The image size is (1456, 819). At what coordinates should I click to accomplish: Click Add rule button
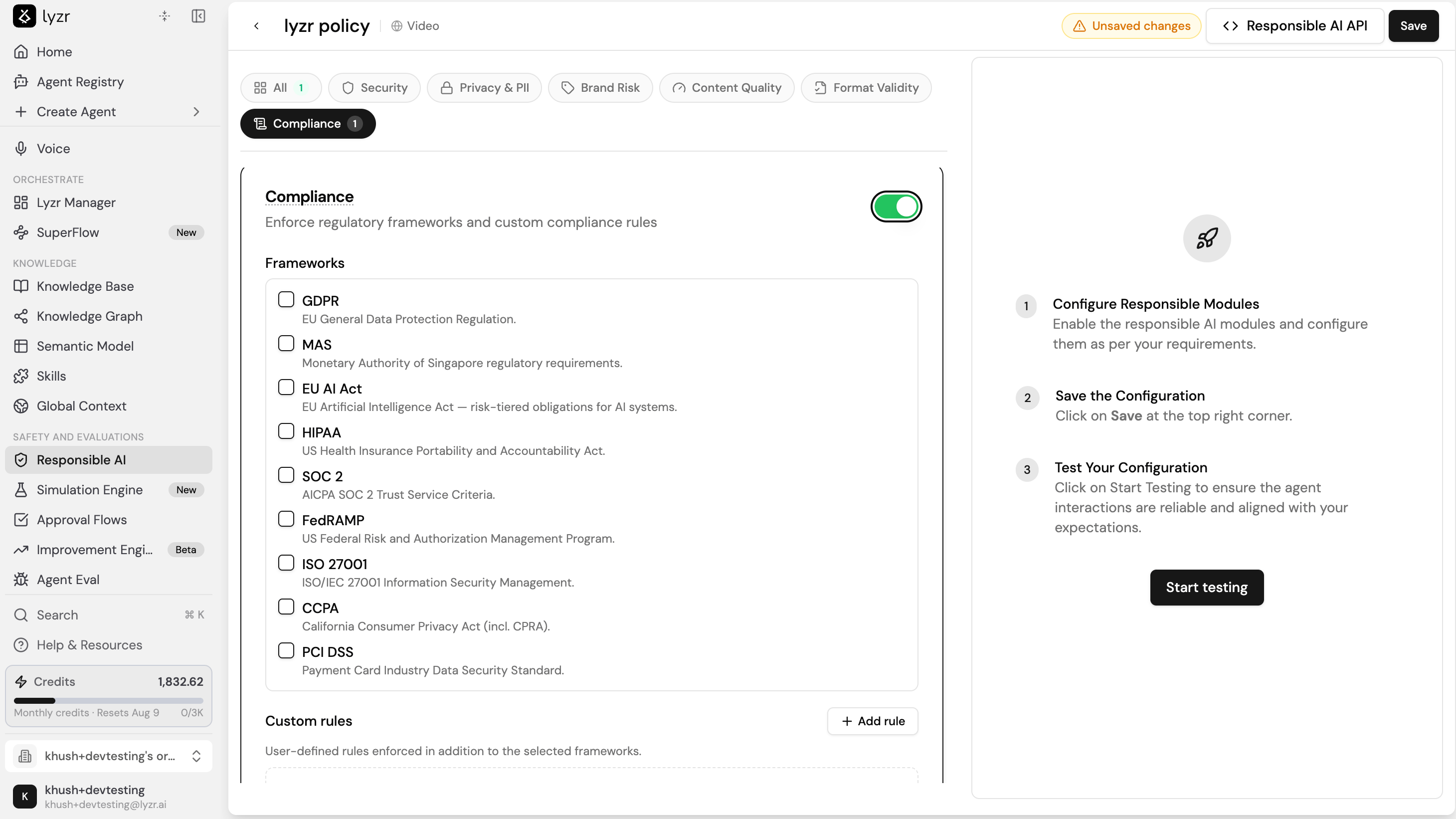[x=873, y=721]
